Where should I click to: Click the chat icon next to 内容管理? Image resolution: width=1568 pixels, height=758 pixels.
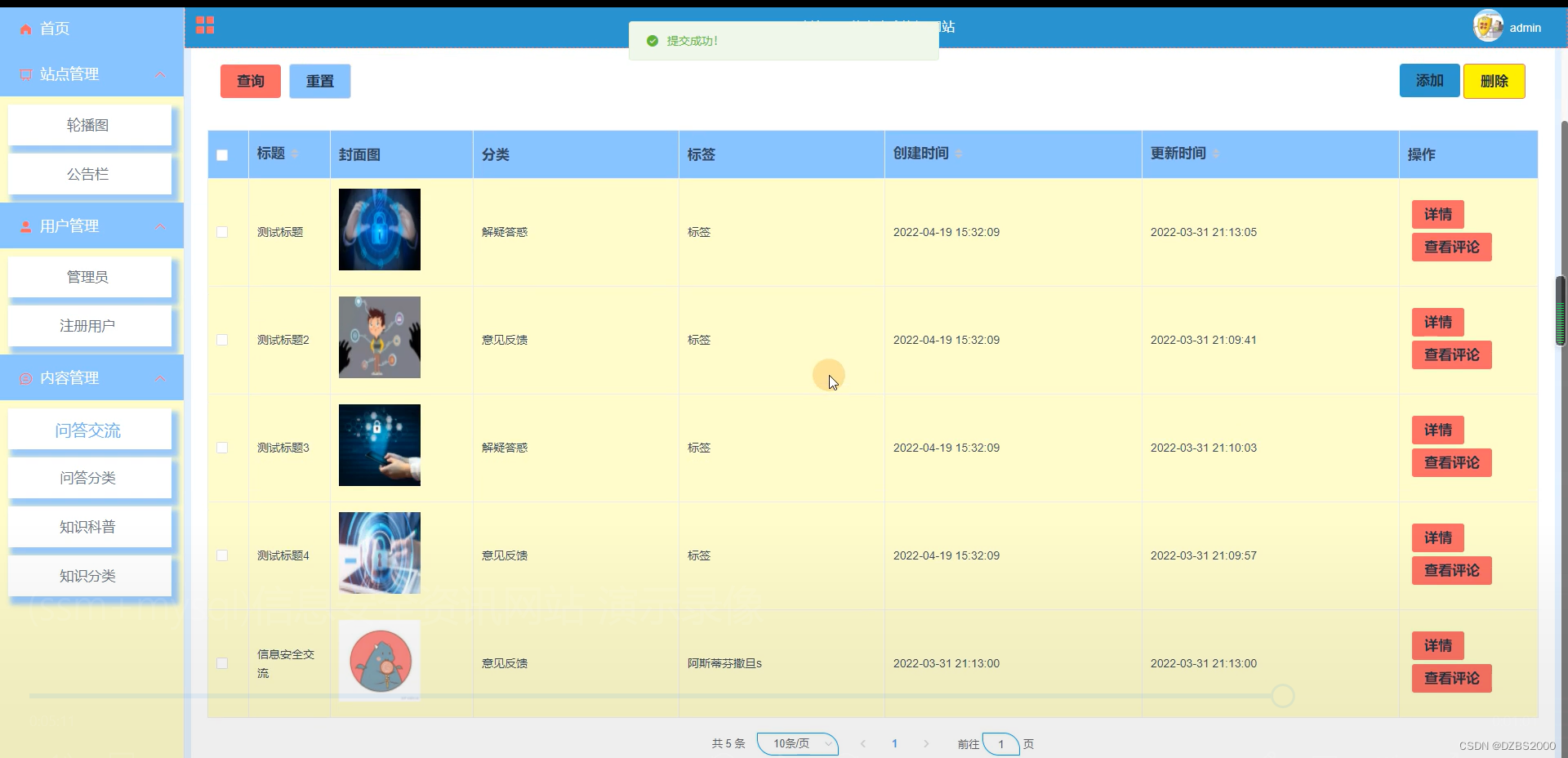click(x=26, y=378)
